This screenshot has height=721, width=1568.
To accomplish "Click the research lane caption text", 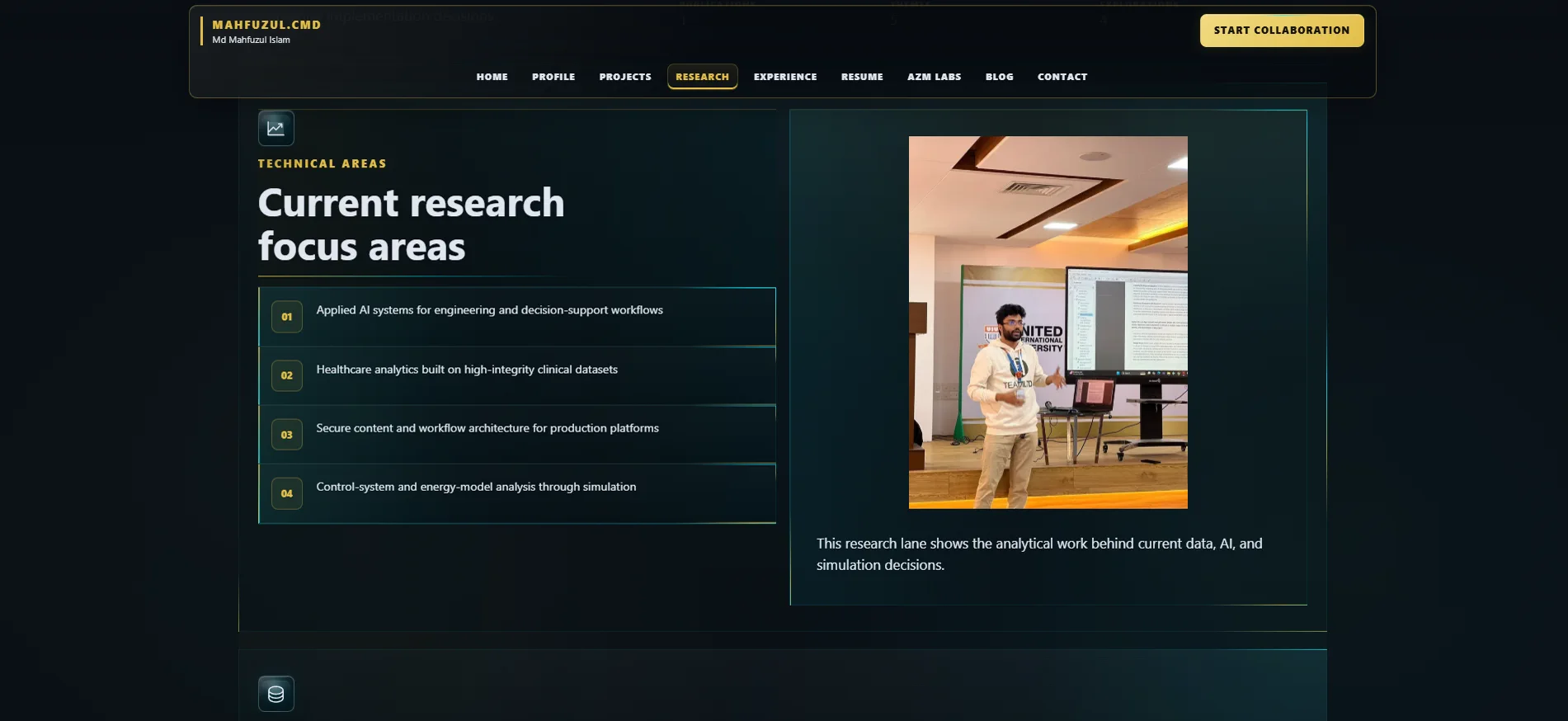I will point(1039,554).
